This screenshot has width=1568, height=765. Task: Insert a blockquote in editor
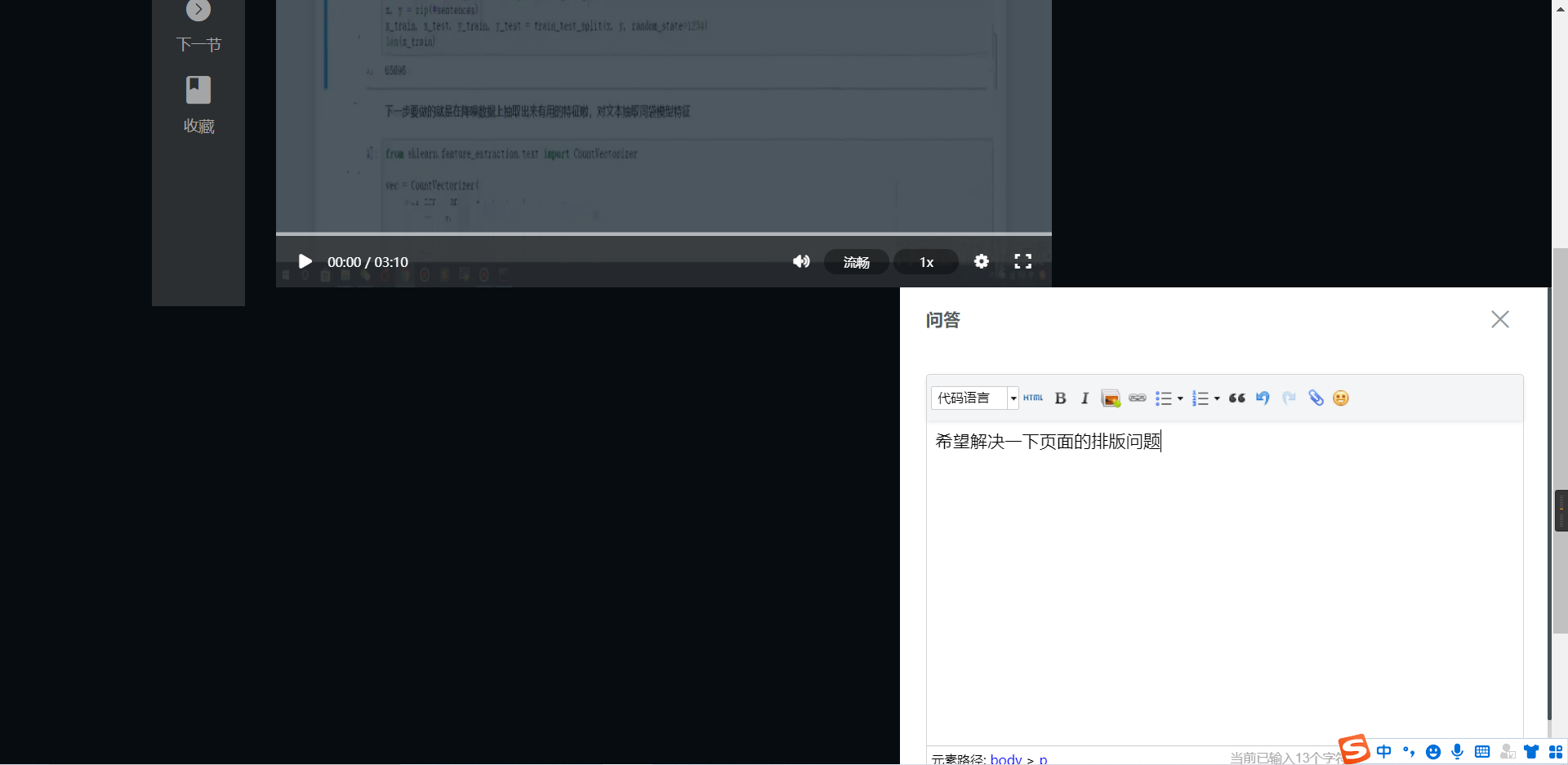click(1237, 398)
